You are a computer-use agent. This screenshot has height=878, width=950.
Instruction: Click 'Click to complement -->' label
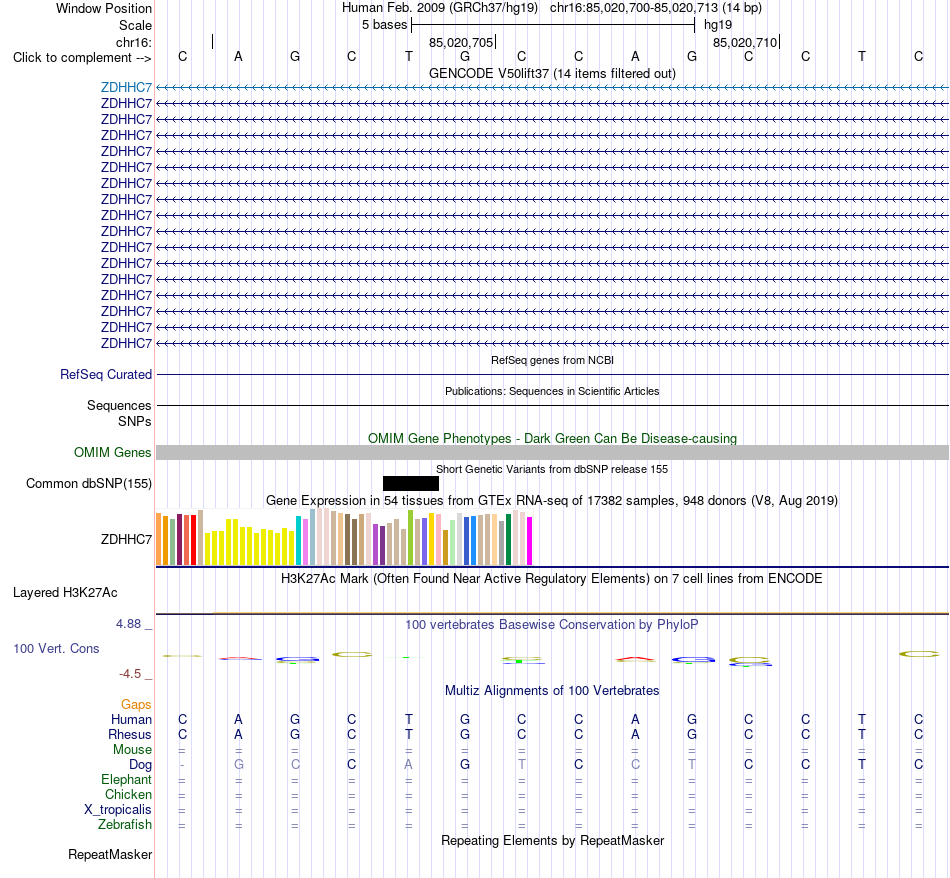pos(82,58)
